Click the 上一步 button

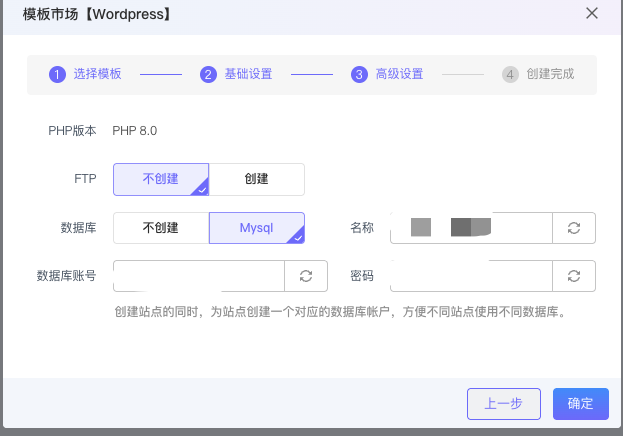tap(504, 404)
